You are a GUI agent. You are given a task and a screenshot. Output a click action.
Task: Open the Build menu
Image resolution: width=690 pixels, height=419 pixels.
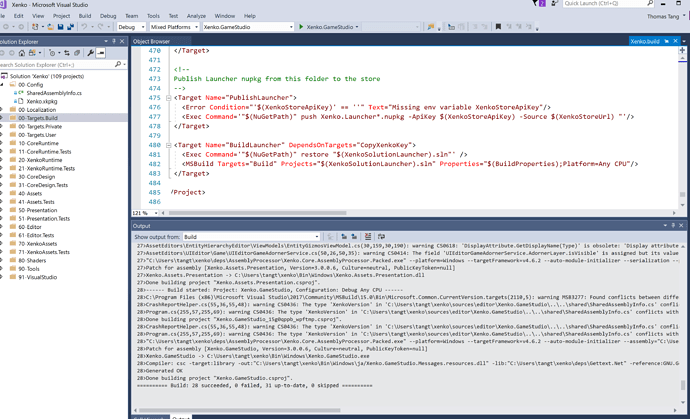click(85, 16)
